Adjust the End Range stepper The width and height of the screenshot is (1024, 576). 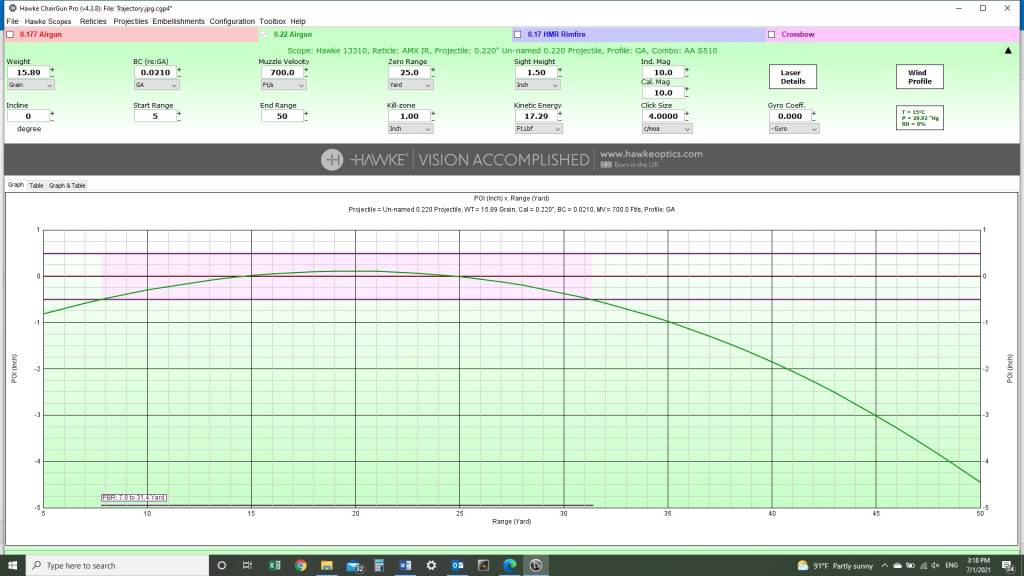[x=306, y=116]
